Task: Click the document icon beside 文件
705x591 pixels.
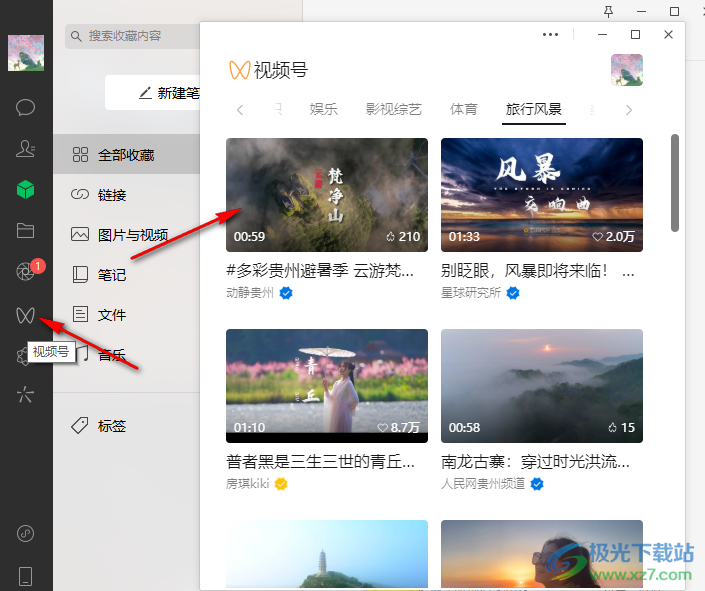Action: tap(80, 314)
